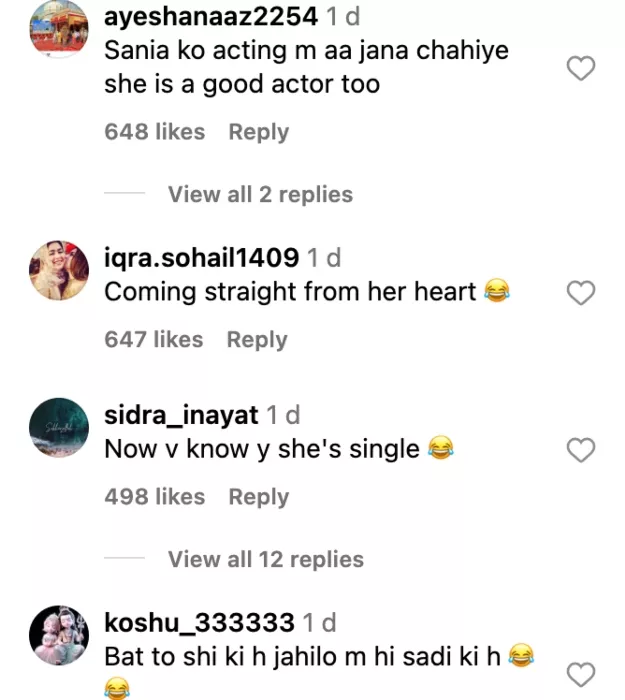Open koshu_333333 username link
The image size is (625, 700).
click(199, 623)
